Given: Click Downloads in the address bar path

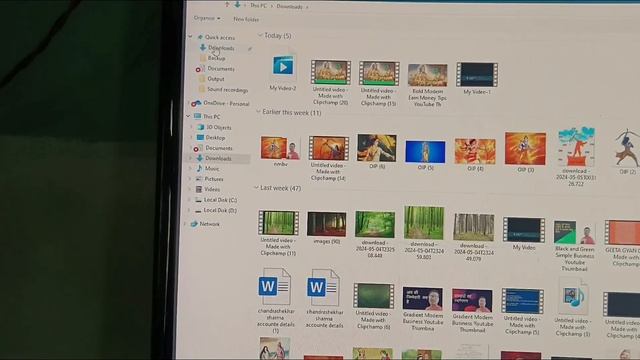Looking at the screenshot, I should 289,7.
